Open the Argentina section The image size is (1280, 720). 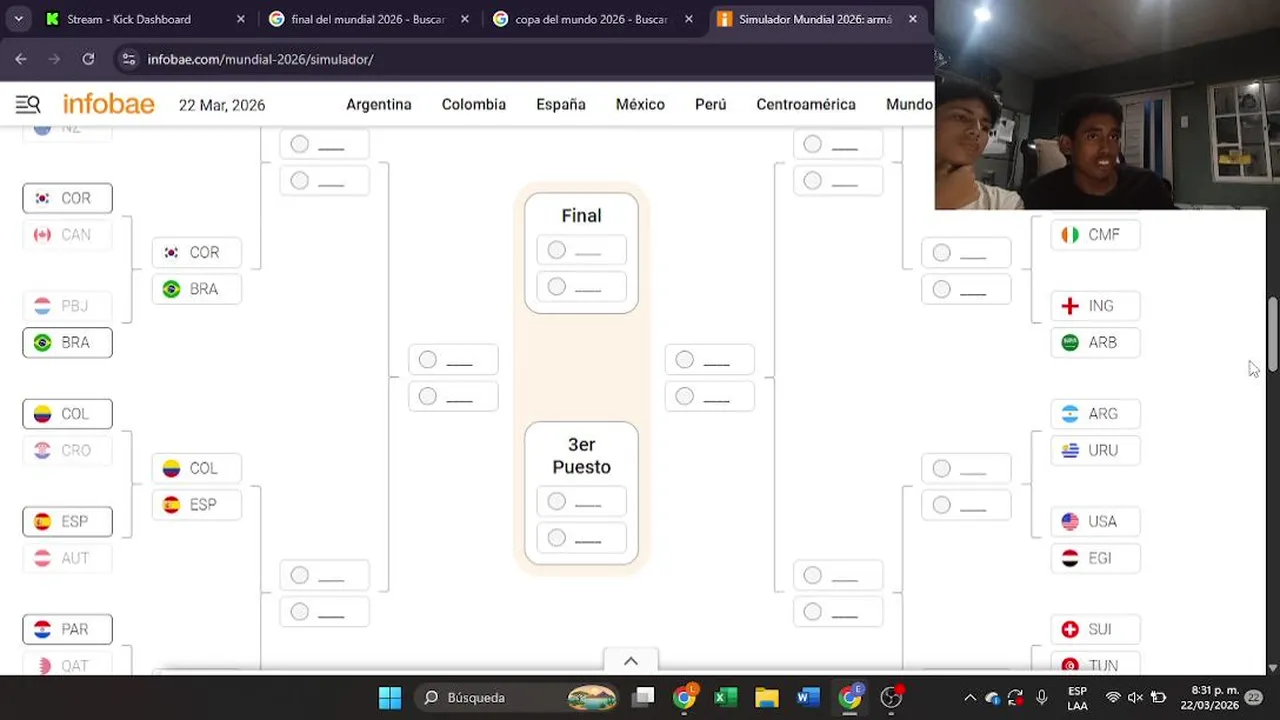(x=379, y=104)
